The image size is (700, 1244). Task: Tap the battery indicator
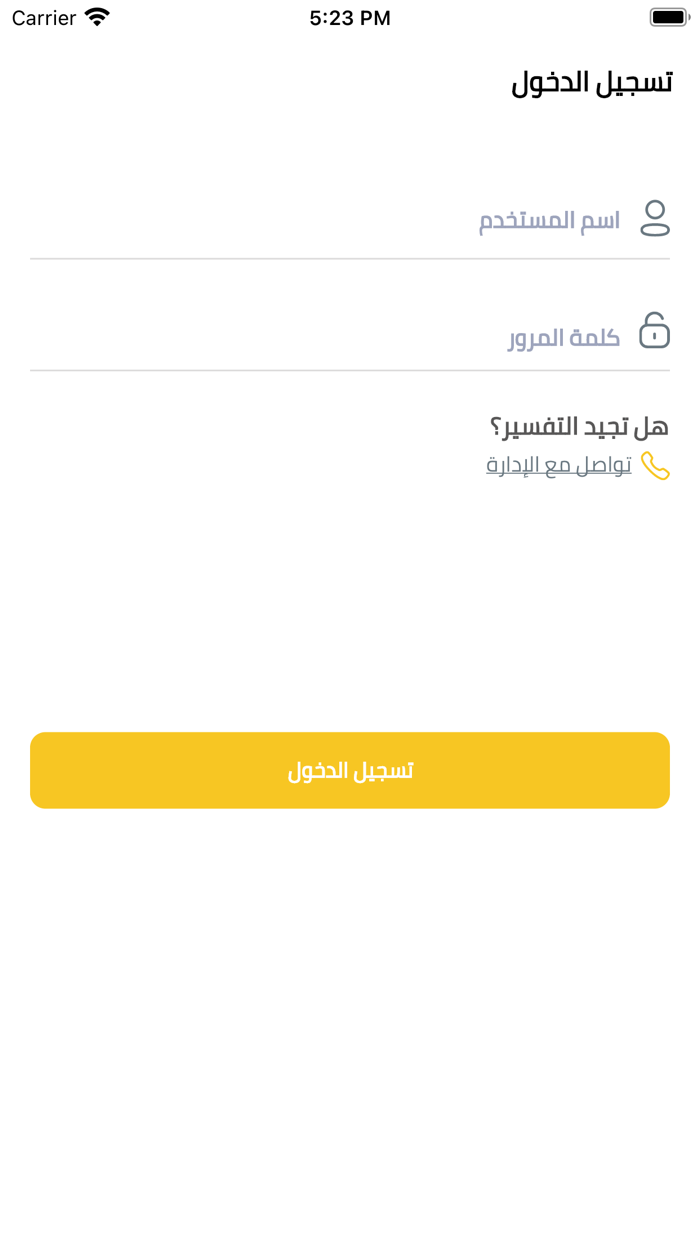666,16
